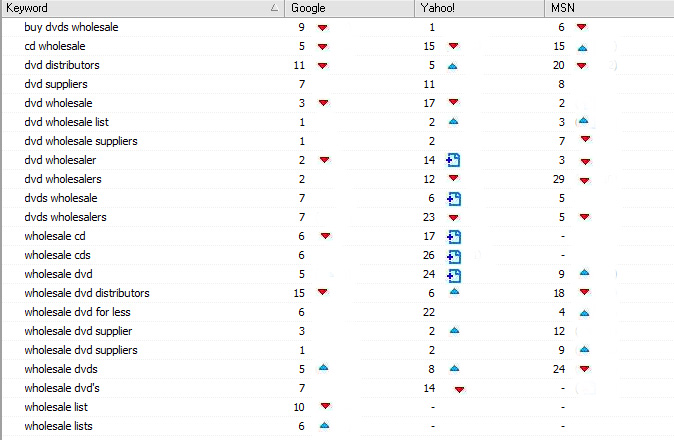Sort by the Yahoo! column header
This screenshot has width=674, height=440.
click(x=480, y=8)
